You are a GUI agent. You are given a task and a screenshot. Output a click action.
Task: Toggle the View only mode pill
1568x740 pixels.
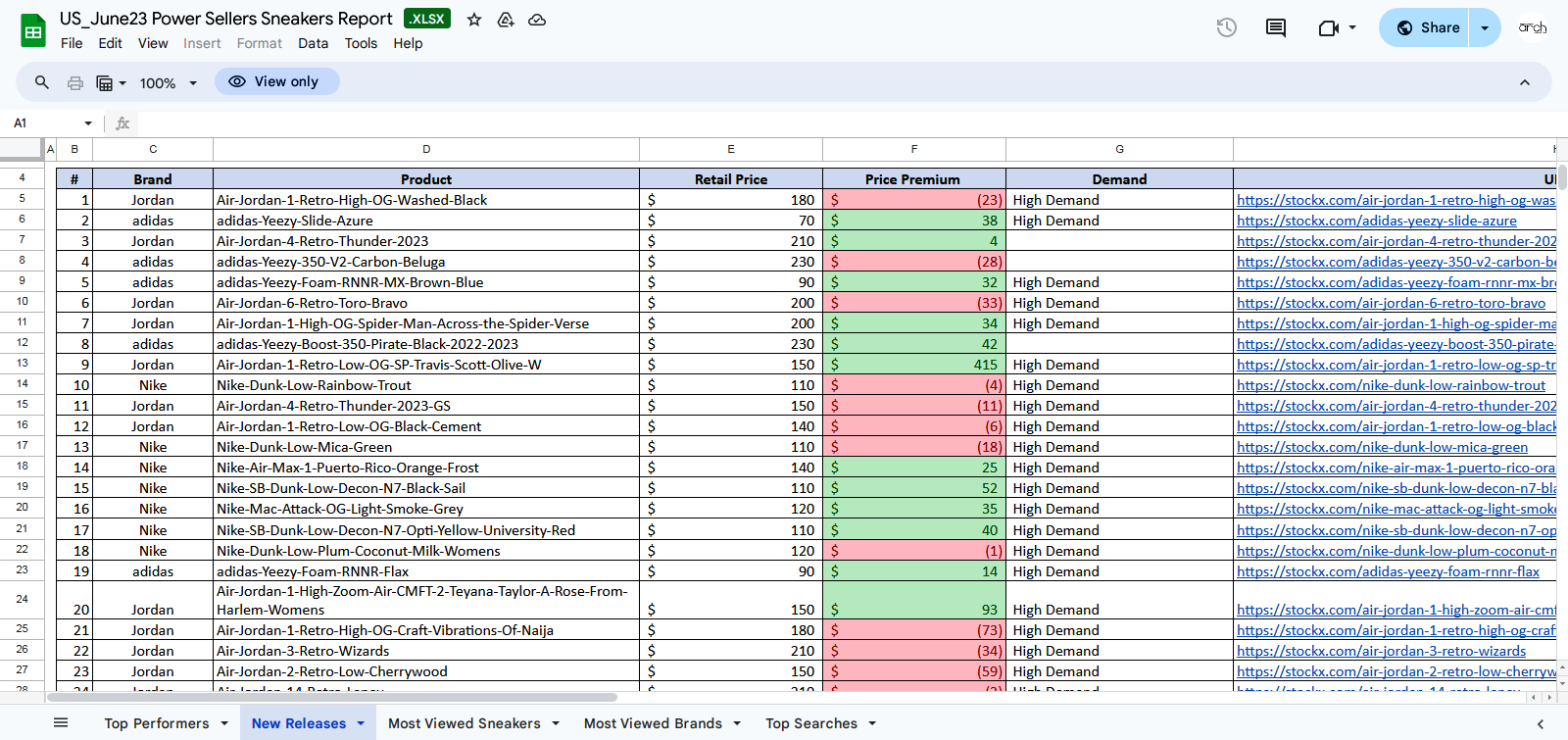pos(277,81)
